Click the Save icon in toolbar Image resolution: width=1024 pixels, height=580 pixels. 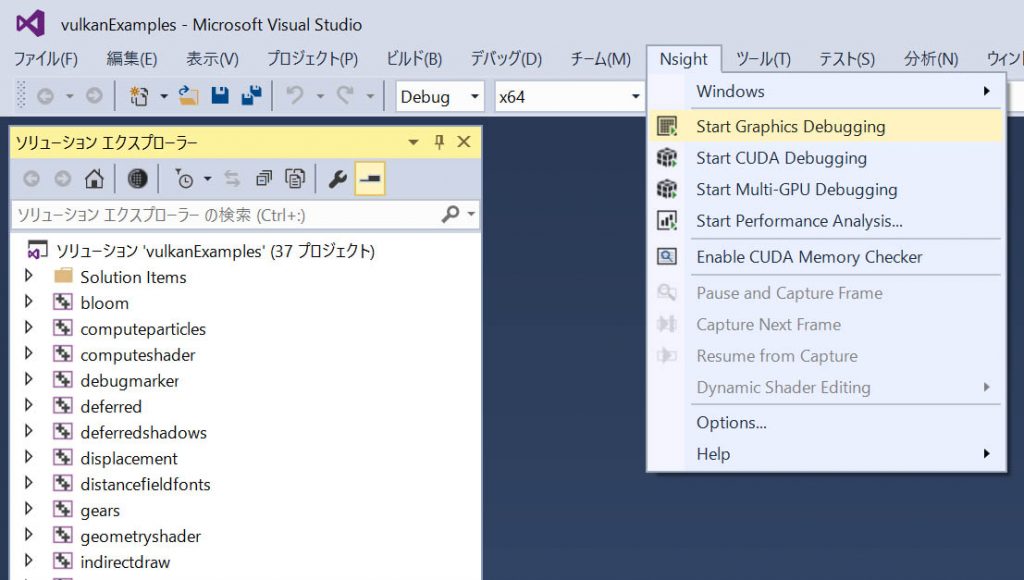[220, 95]
